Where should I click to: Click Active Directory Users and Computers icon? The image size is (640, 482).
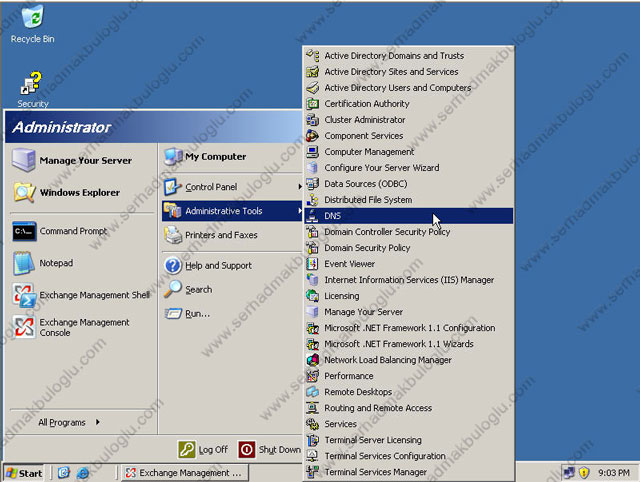point(313,88)
